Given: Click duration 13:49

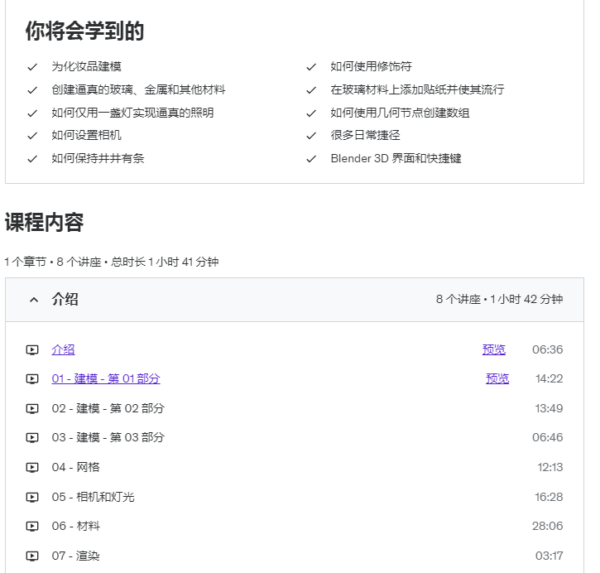Looking at the screenshot, I should click(x=549, y=408).
